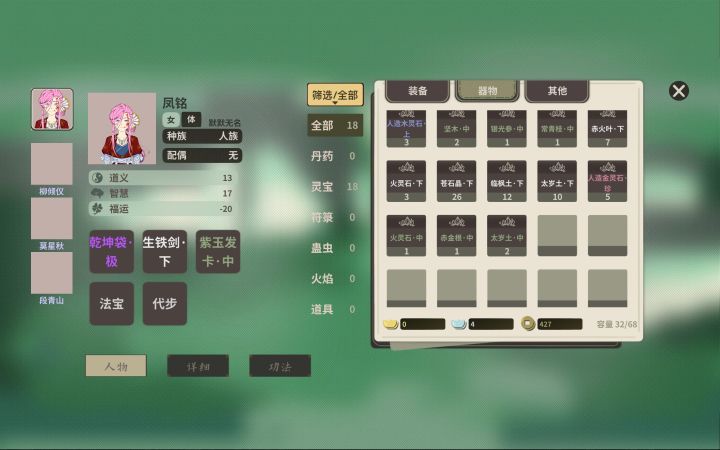Select the 苍石晶·下 item stack
Image resolution: width=720 pixels, height=450 pixels.
pos(456,181)
